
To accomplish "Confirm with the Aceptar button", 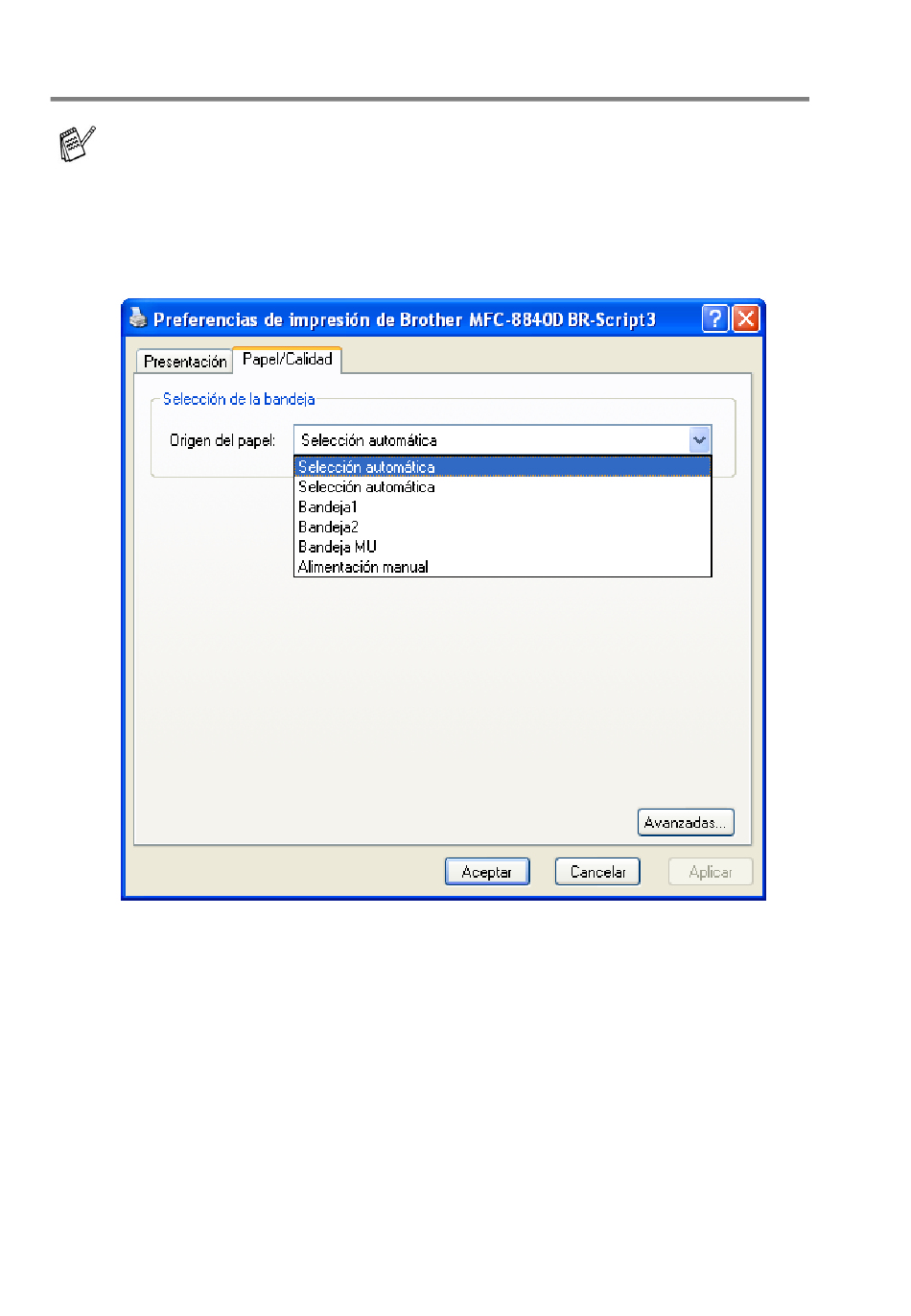I will (x=487, y=872).
